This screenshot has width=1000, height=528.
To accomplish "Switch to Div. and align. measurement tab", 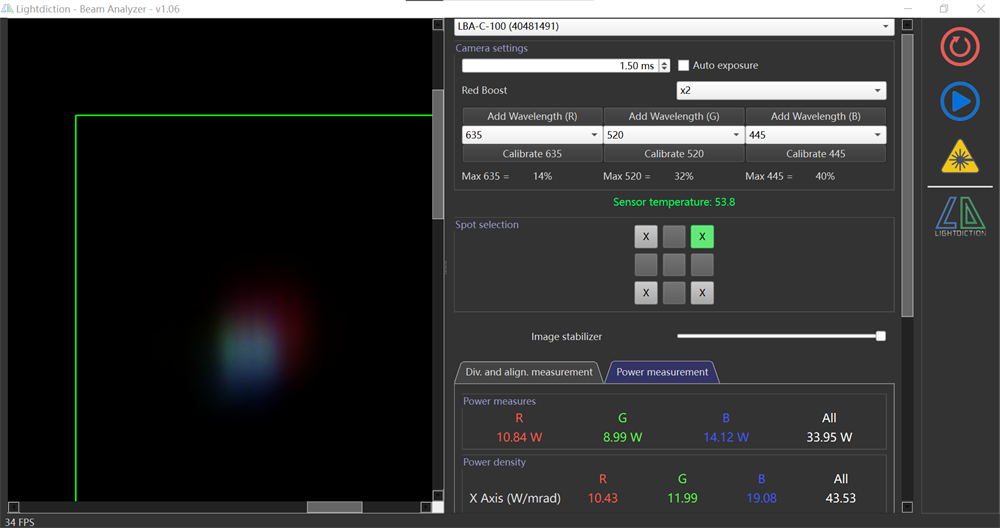I will pos(528,372).
